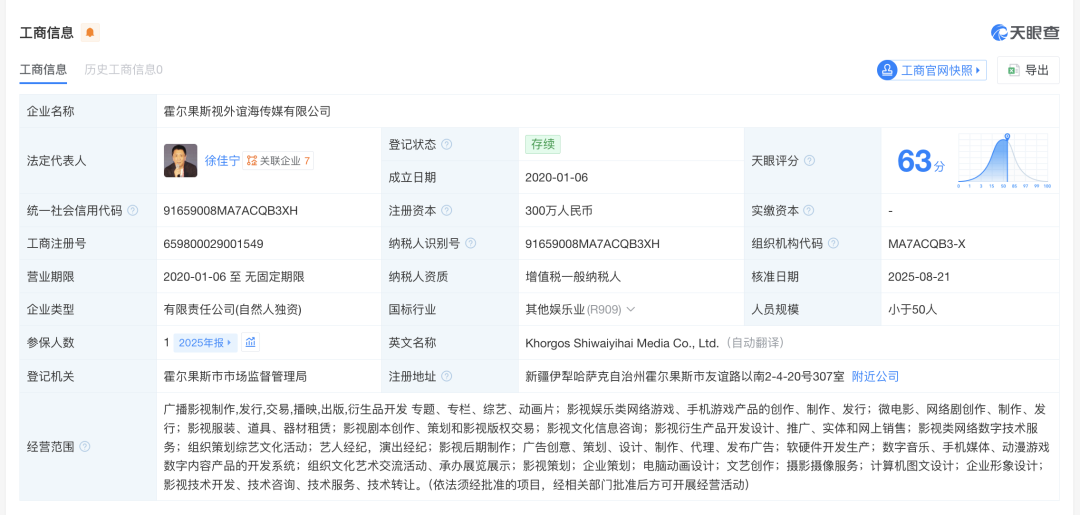Click the 关联企业 7 tag

pyautogui.click(x=278, y=160)
